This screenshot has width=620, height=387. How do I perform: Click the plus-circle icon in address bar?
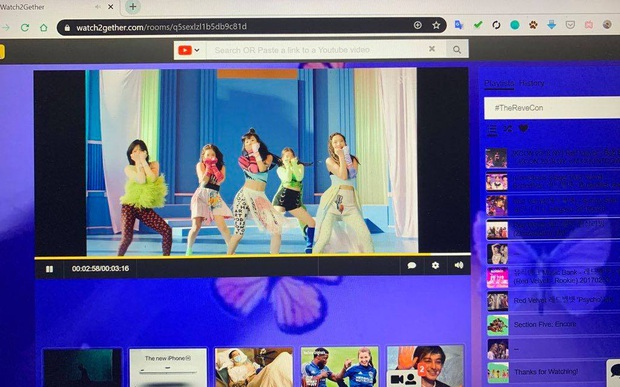click(x=418, y=25)
